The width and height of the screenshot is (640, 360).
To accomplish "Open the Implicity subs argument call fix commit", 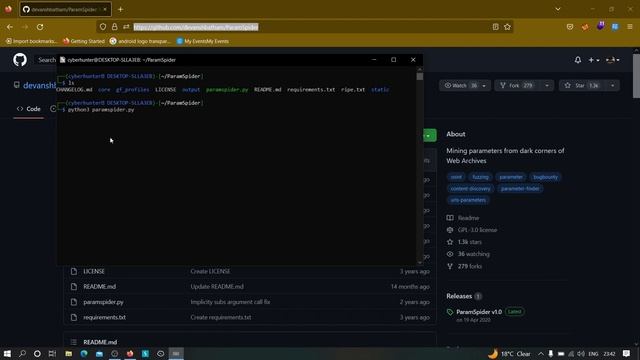I will pos(230,302).
